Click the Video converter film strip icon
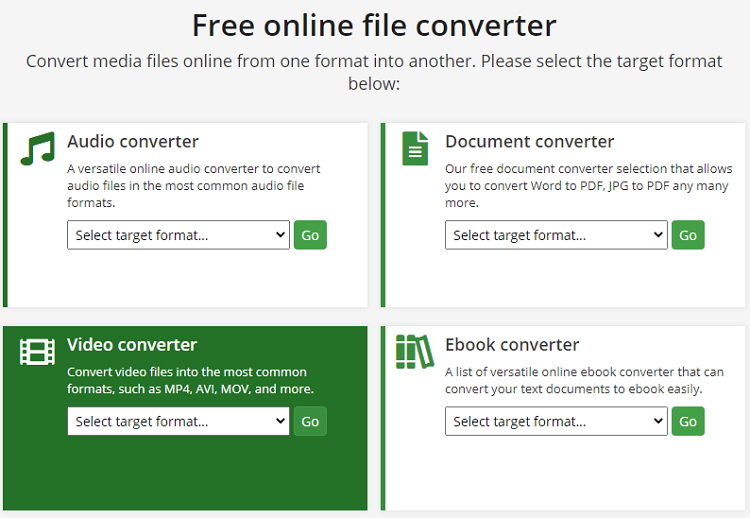This screenshot has width=750, height=518. point(37,352)
